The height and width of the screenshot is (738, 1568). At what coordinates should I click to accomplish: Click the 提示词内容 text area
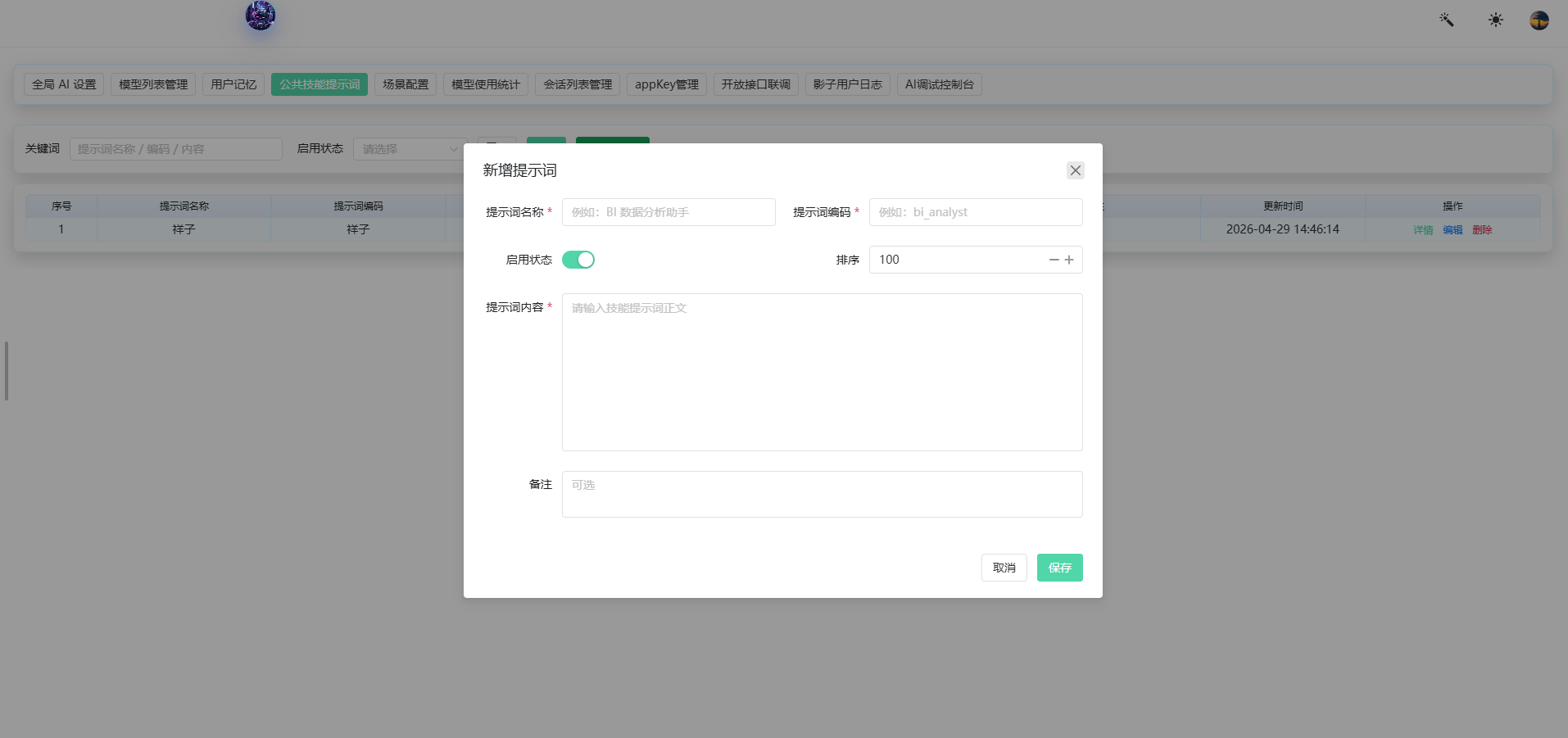pyautogui.click(x=823, y=372)
